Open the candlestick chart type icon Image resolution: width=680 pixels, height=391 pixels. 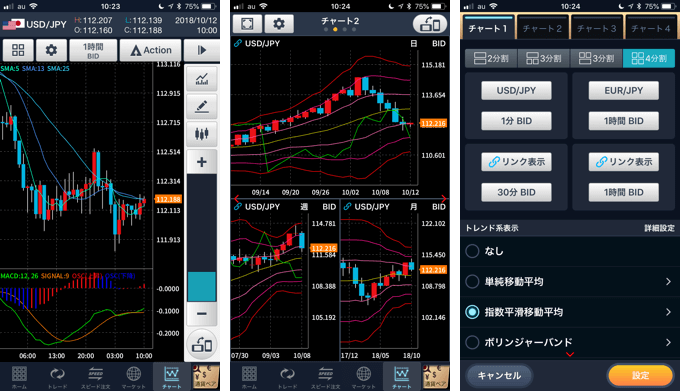click(202, 134)
